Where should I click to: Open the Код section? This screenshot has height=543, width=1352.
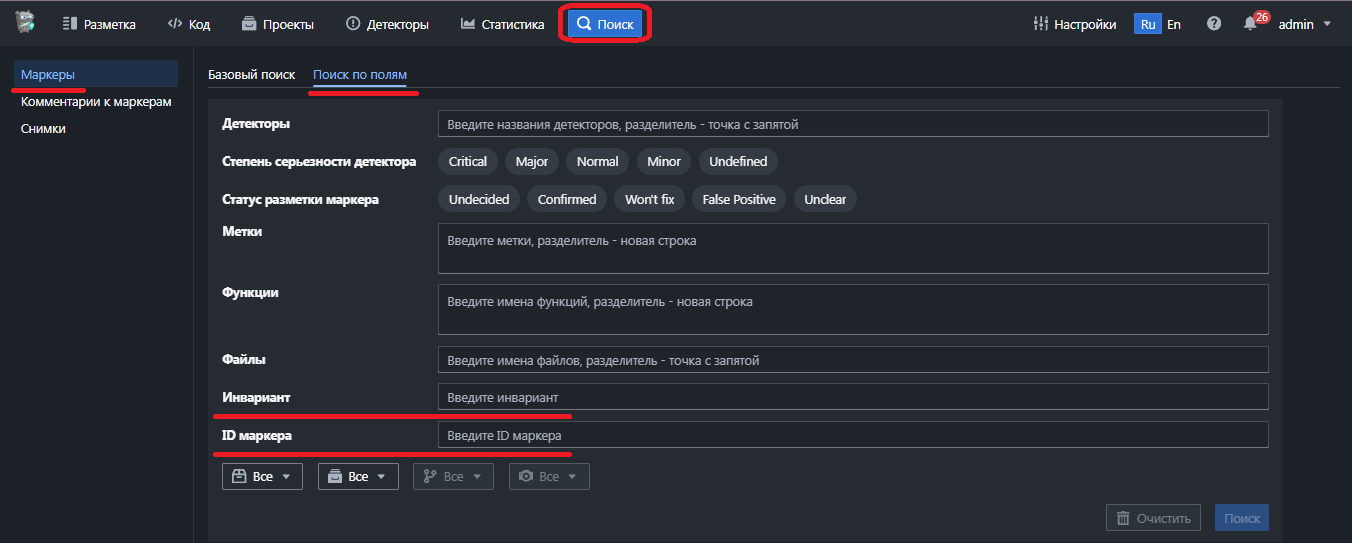tap(188, 24)
